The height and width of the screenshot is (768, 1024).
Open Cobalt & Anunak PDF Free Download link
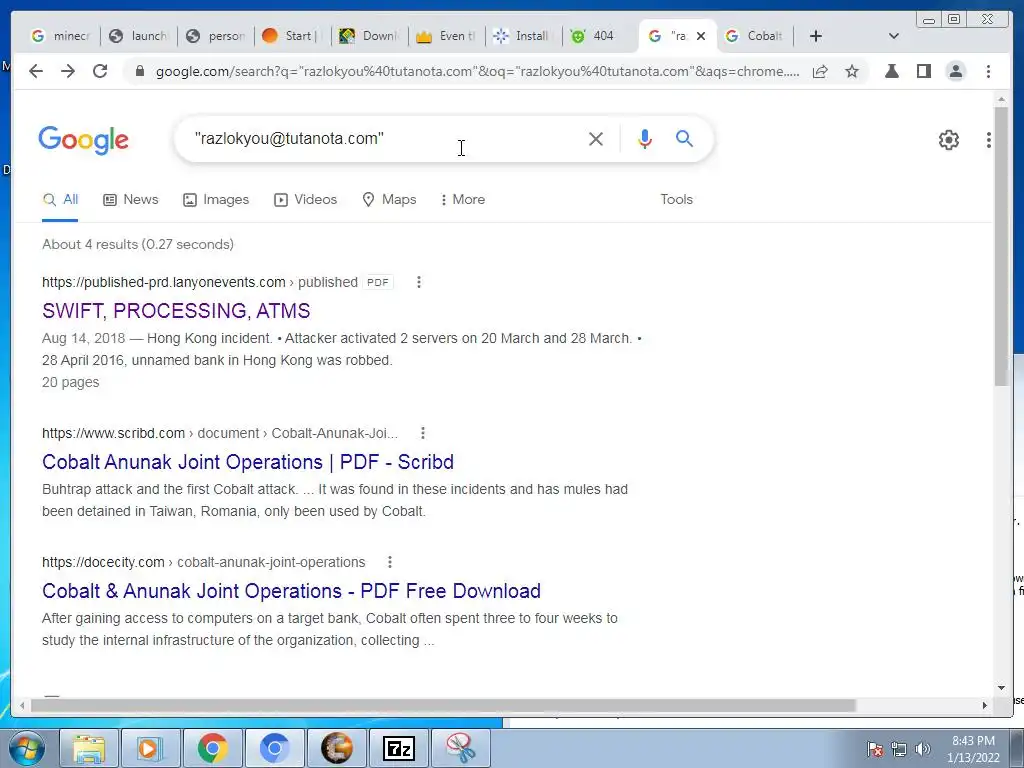click(291, 591)
